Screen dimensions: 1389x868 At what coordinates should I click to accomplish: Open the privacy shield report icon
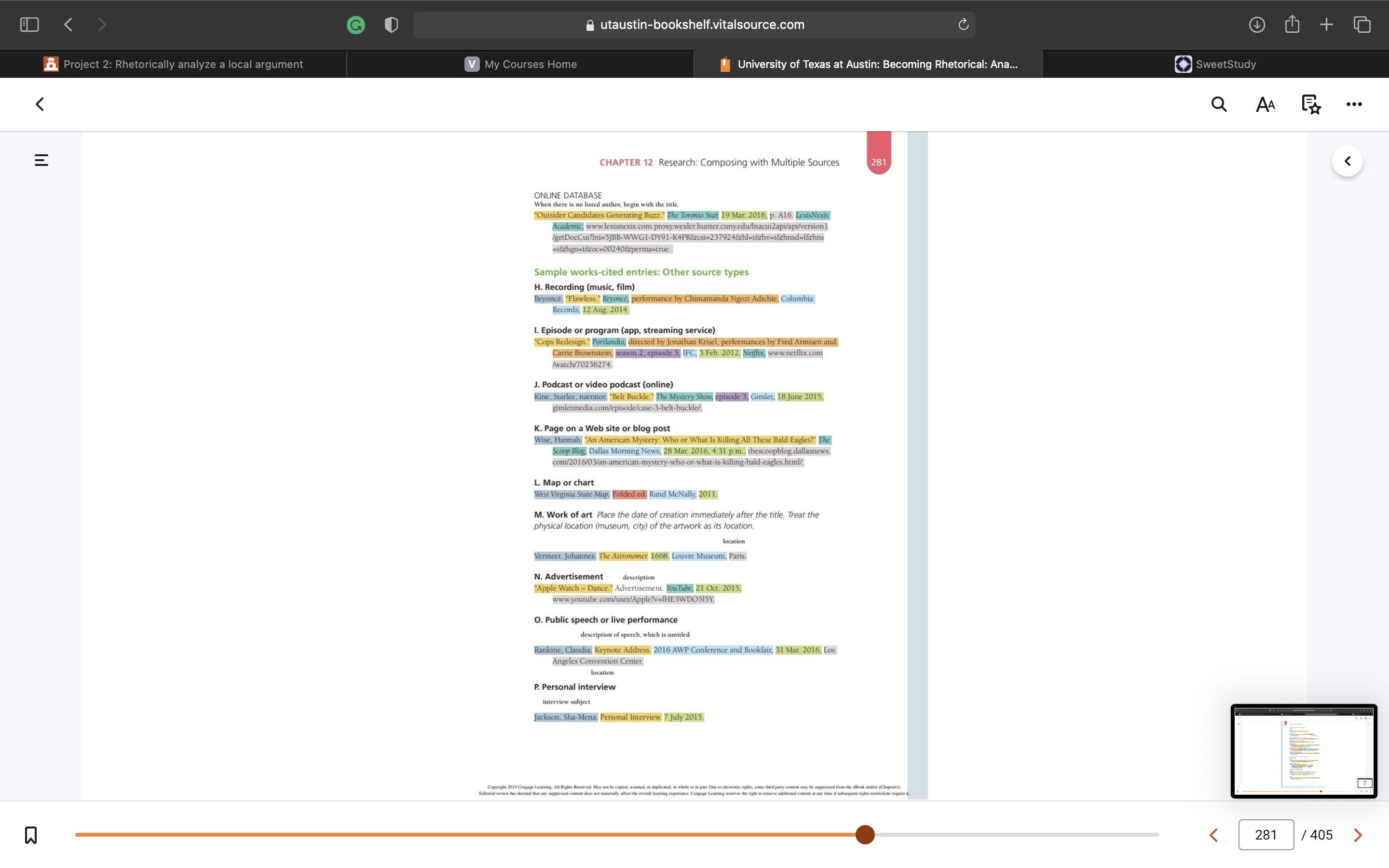(x=392, y=25)
